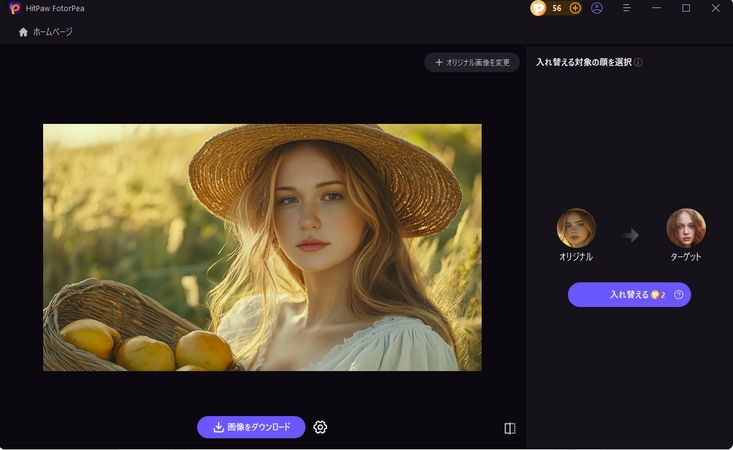Click the main preview image
Image resolution: width=733 pixels, height=450 pixels.
[262, 247]
